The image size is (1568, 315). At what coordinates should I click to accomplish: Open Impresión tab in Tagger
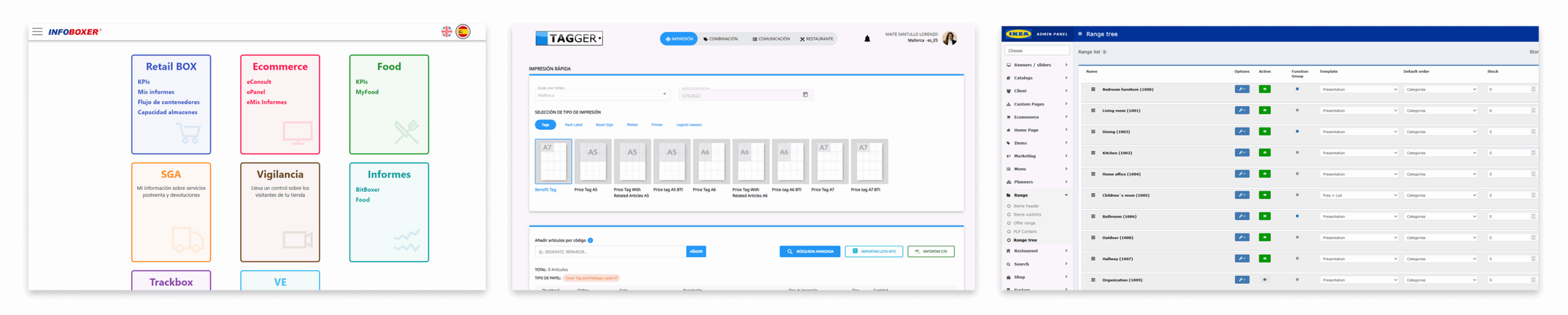coord(679,39)
